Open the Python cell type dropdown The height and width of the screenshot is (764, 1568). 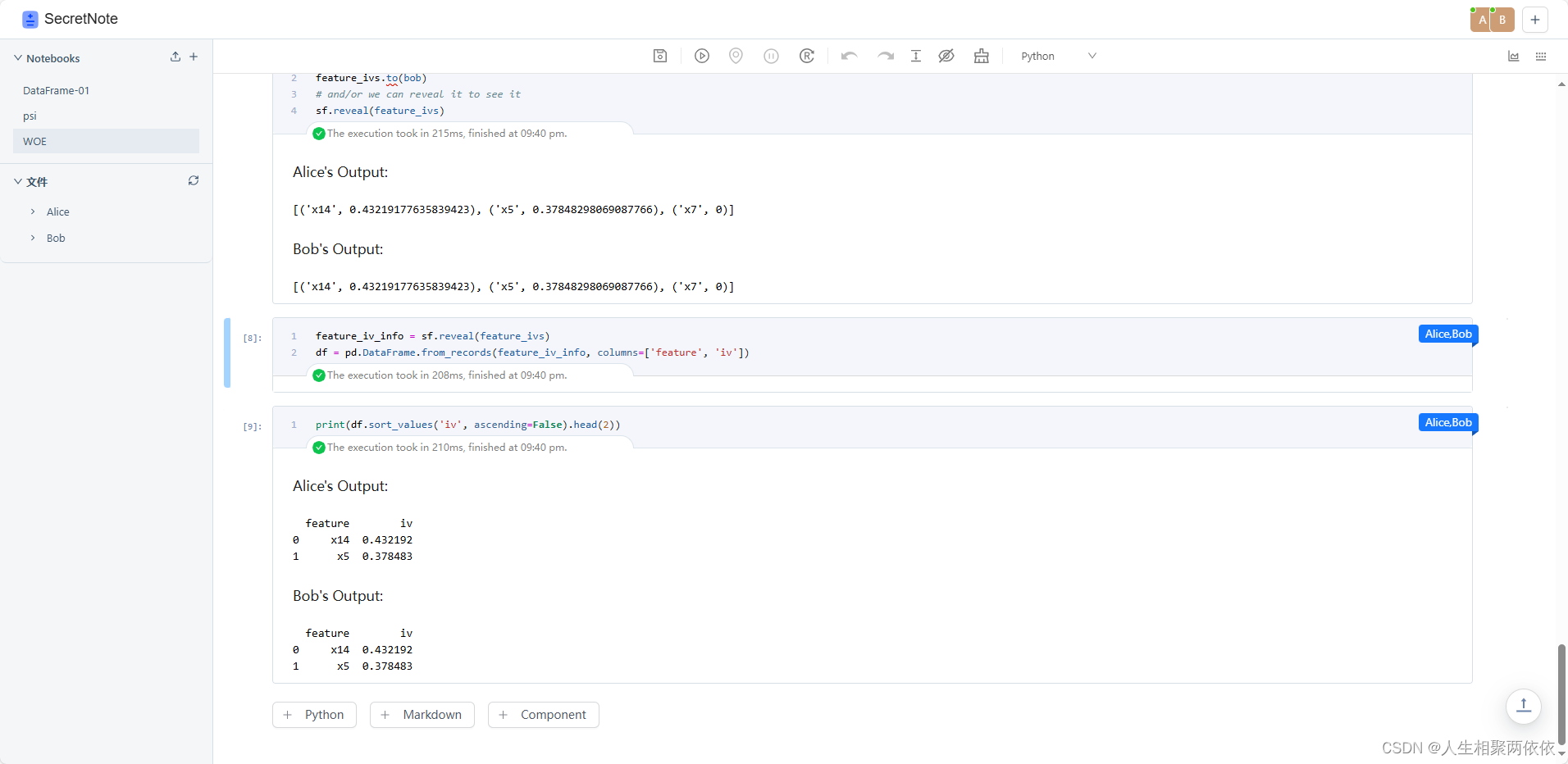tap(1058, 56)
